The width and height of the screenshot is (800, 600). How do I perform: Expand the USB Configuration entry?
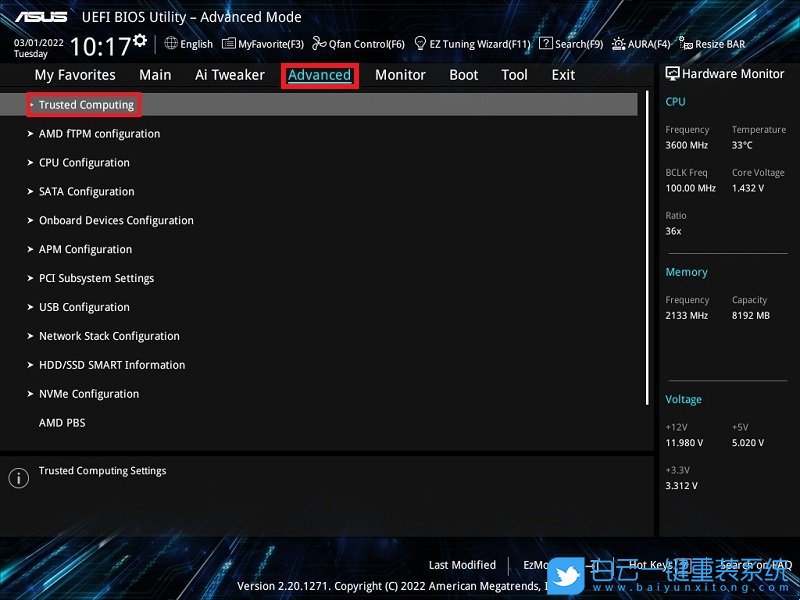tap(84, 307)
